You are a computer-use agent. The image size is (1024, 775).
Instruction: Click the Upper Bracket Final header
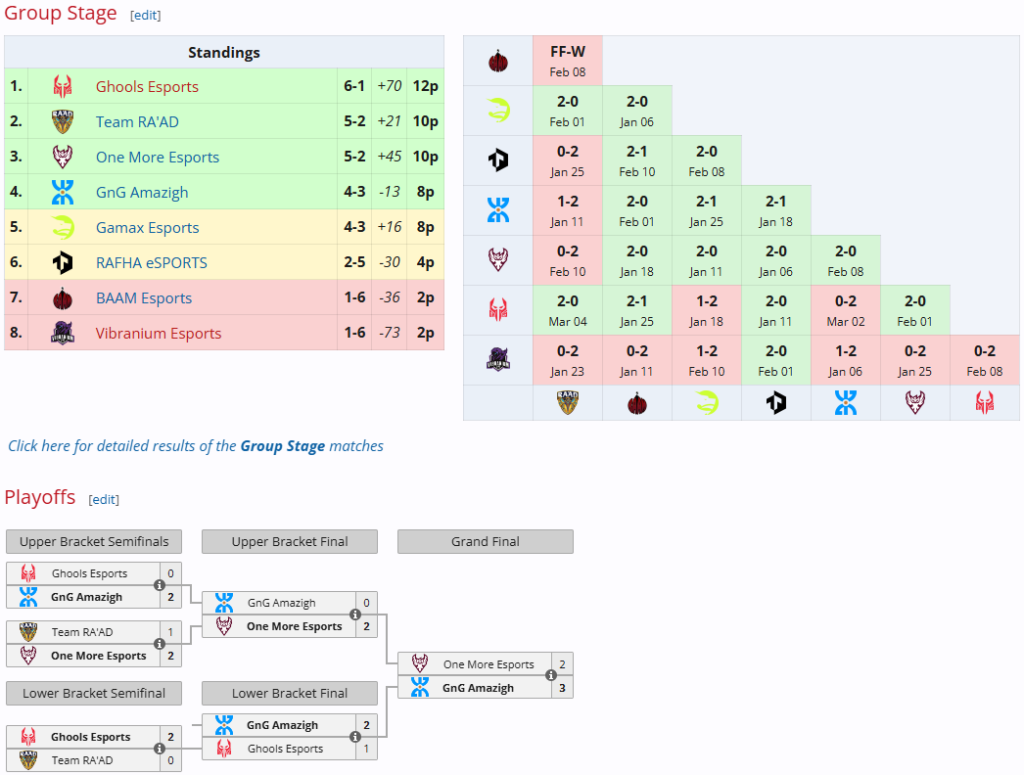289,542
